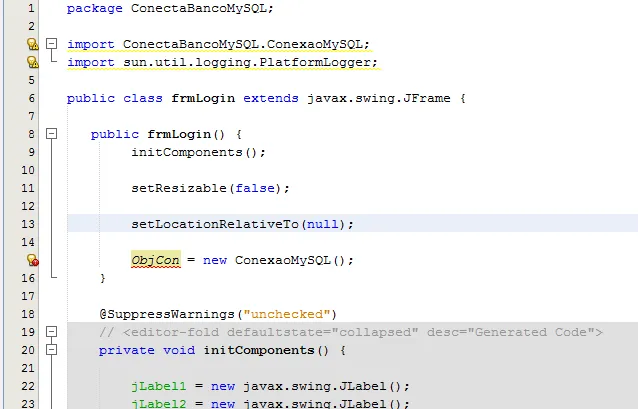
Task: Click line number 6 in the gutter
Action: click(x=31, y=98)
